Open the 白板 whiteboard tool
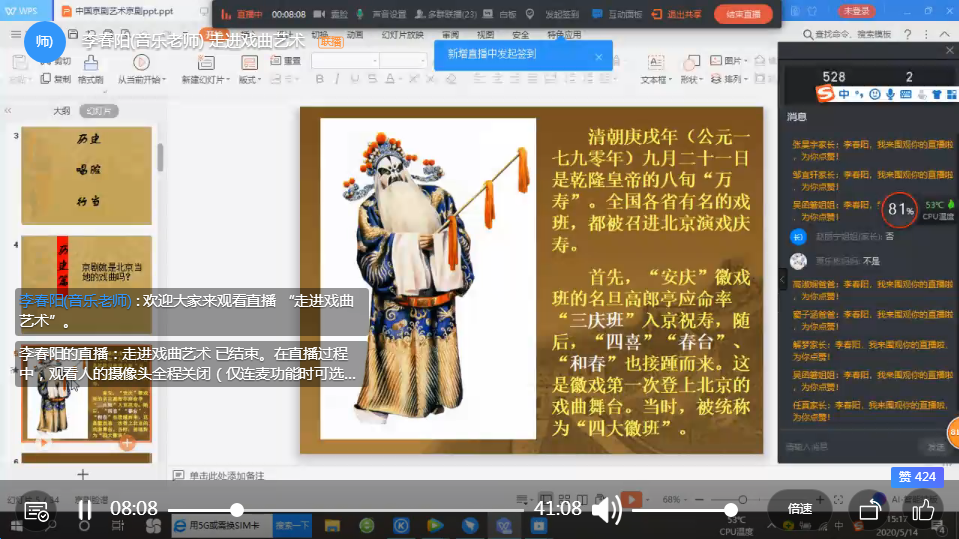The width and height of the screenshot is (959, 539). [500, 14]
